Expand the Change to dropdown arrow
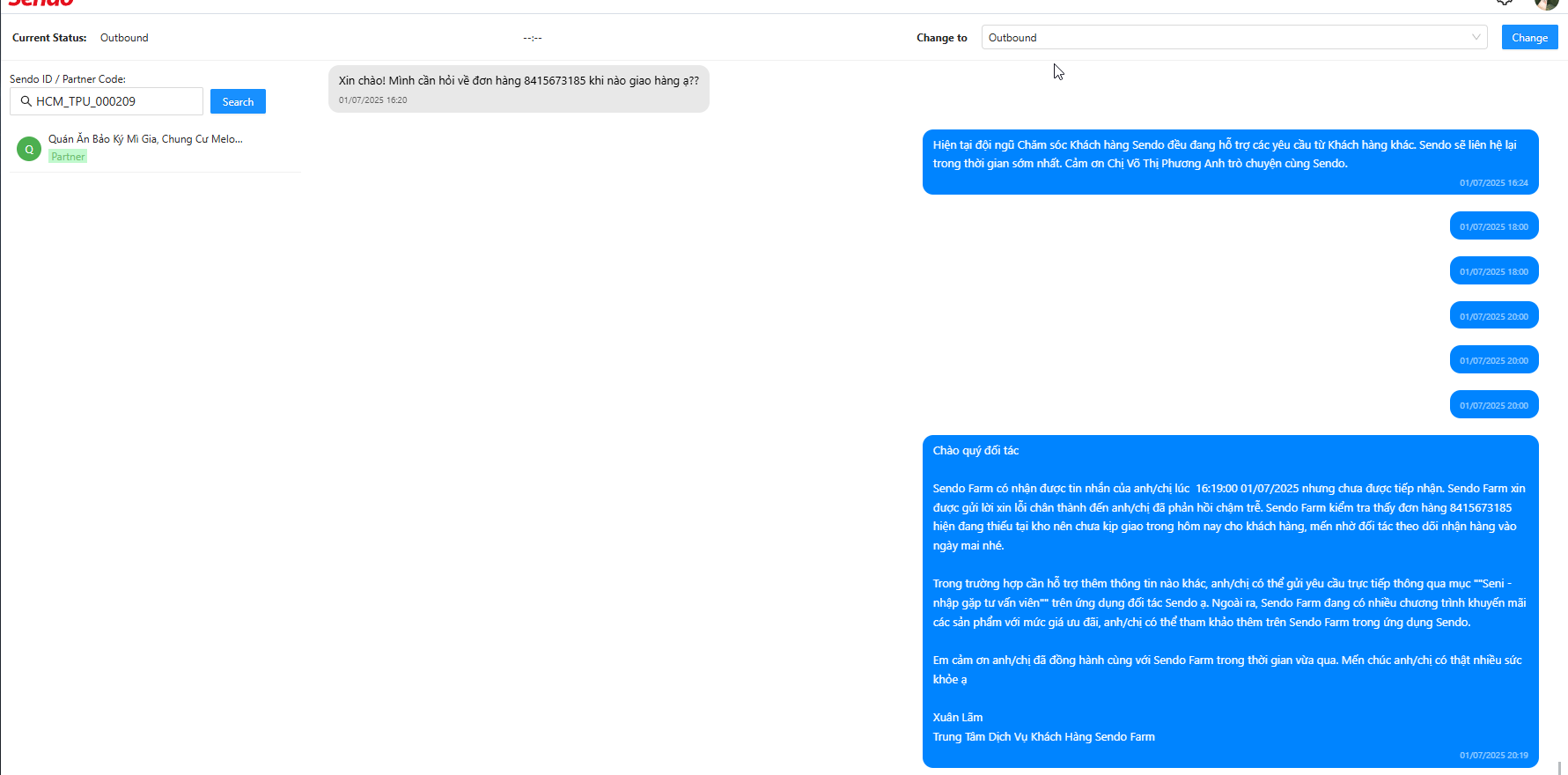This screenshot has width=1568, height=775. (1476, 37)
